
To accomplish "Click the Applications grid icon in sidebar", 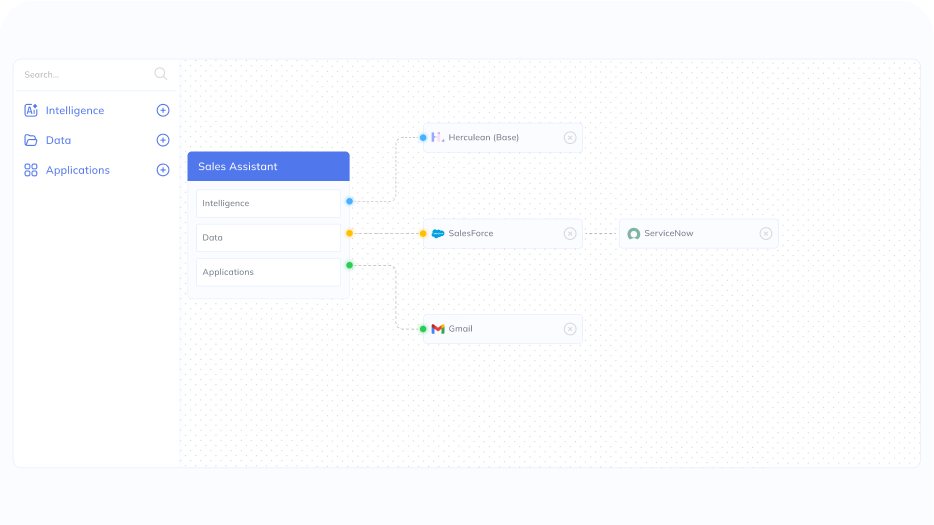I will pos(31,171).
